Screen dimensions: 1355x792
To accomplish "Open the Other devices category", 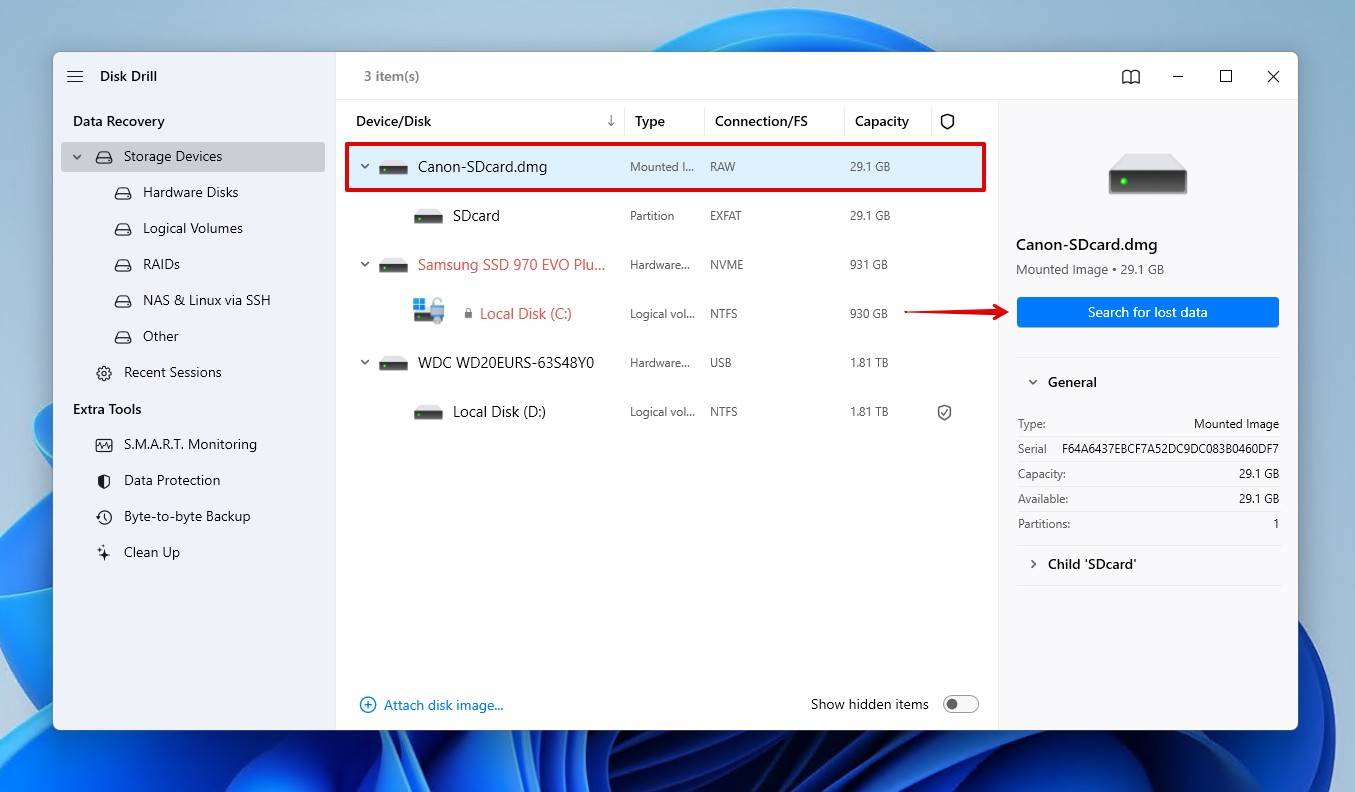I will tap(160, 336).
